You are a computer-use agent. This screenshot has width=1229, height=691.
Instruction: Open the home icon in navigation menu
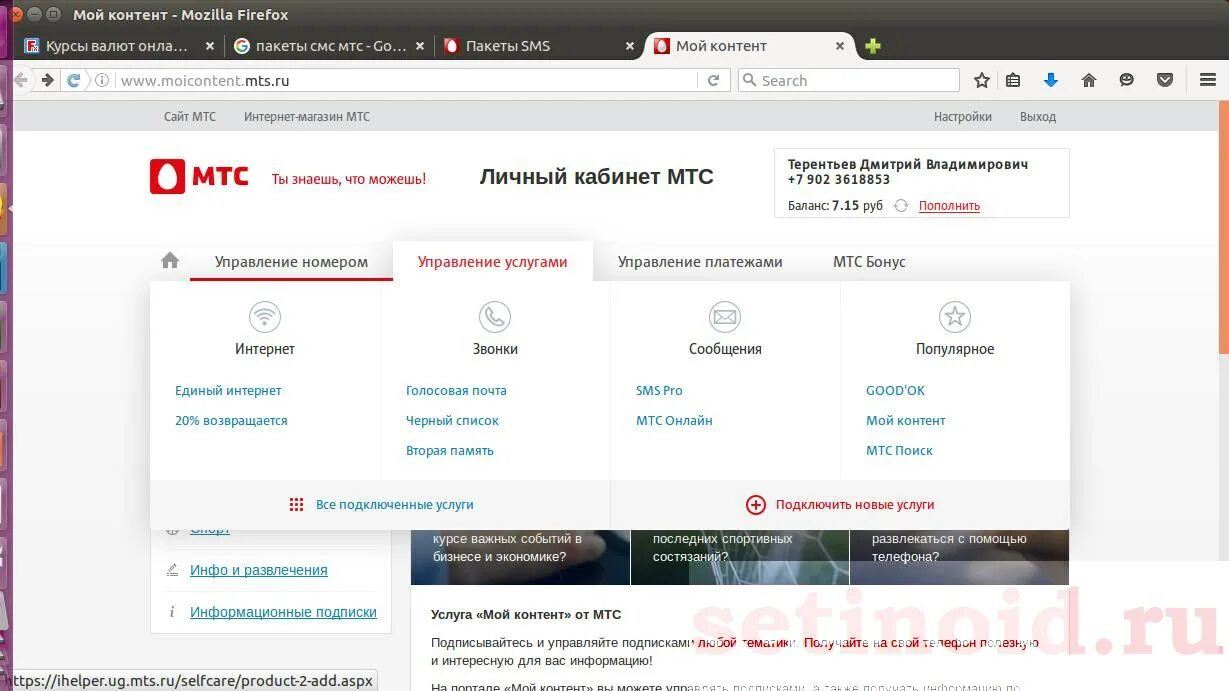pos(170,261)
